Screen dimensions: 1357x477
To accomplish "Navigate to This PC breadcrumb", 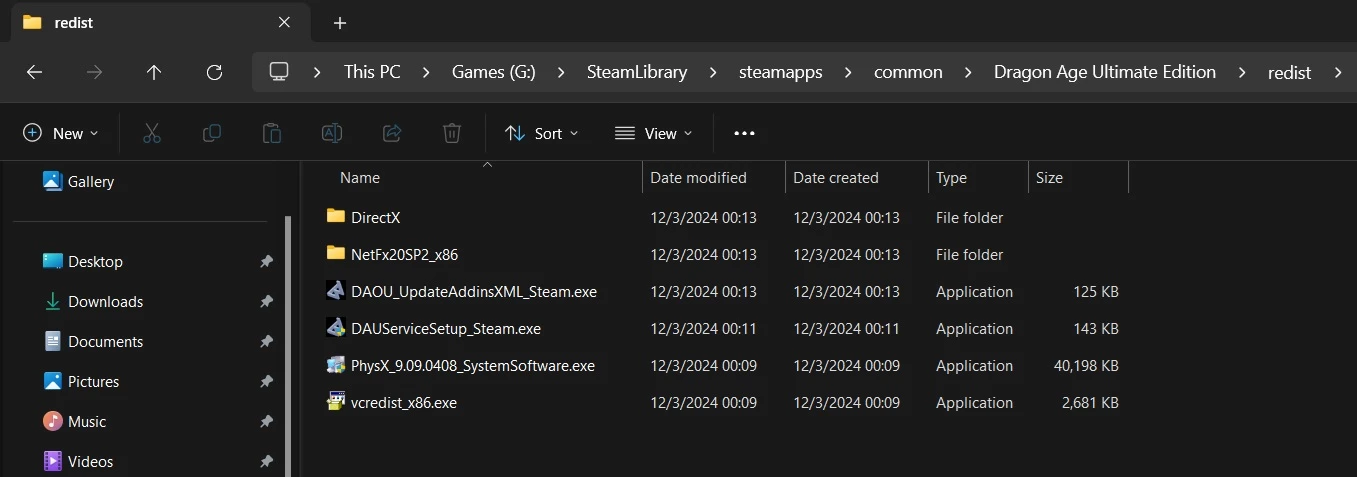I will tap(372, 72).
